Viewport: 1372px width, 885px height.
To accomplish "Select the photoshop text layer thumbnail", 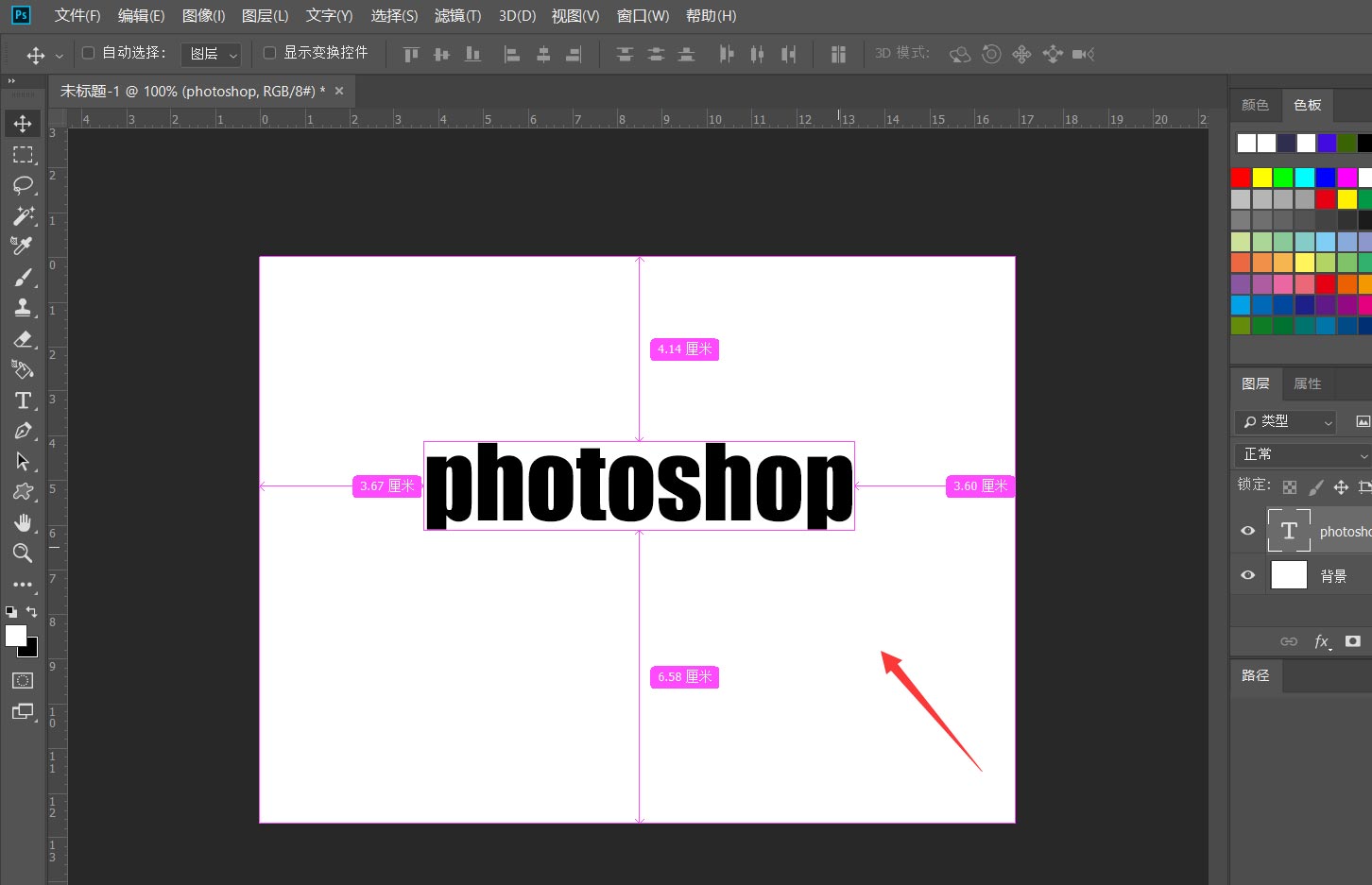I will pos(1289,531).
